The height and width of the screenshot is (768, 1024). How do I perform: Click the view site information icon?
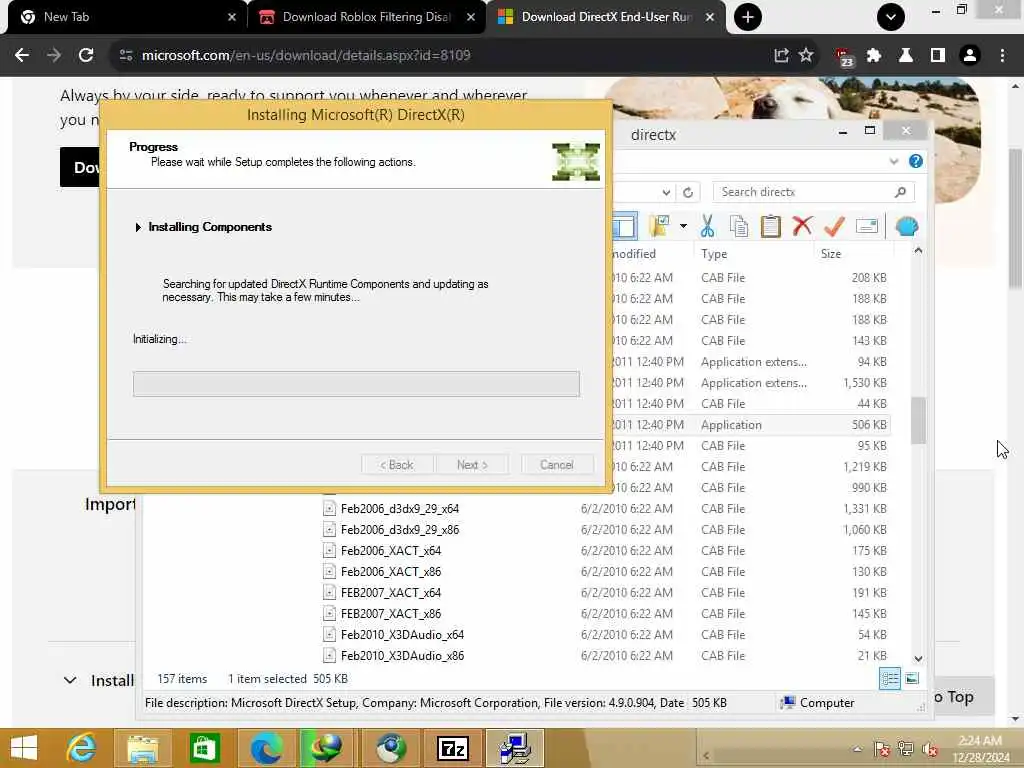(126, 56)
